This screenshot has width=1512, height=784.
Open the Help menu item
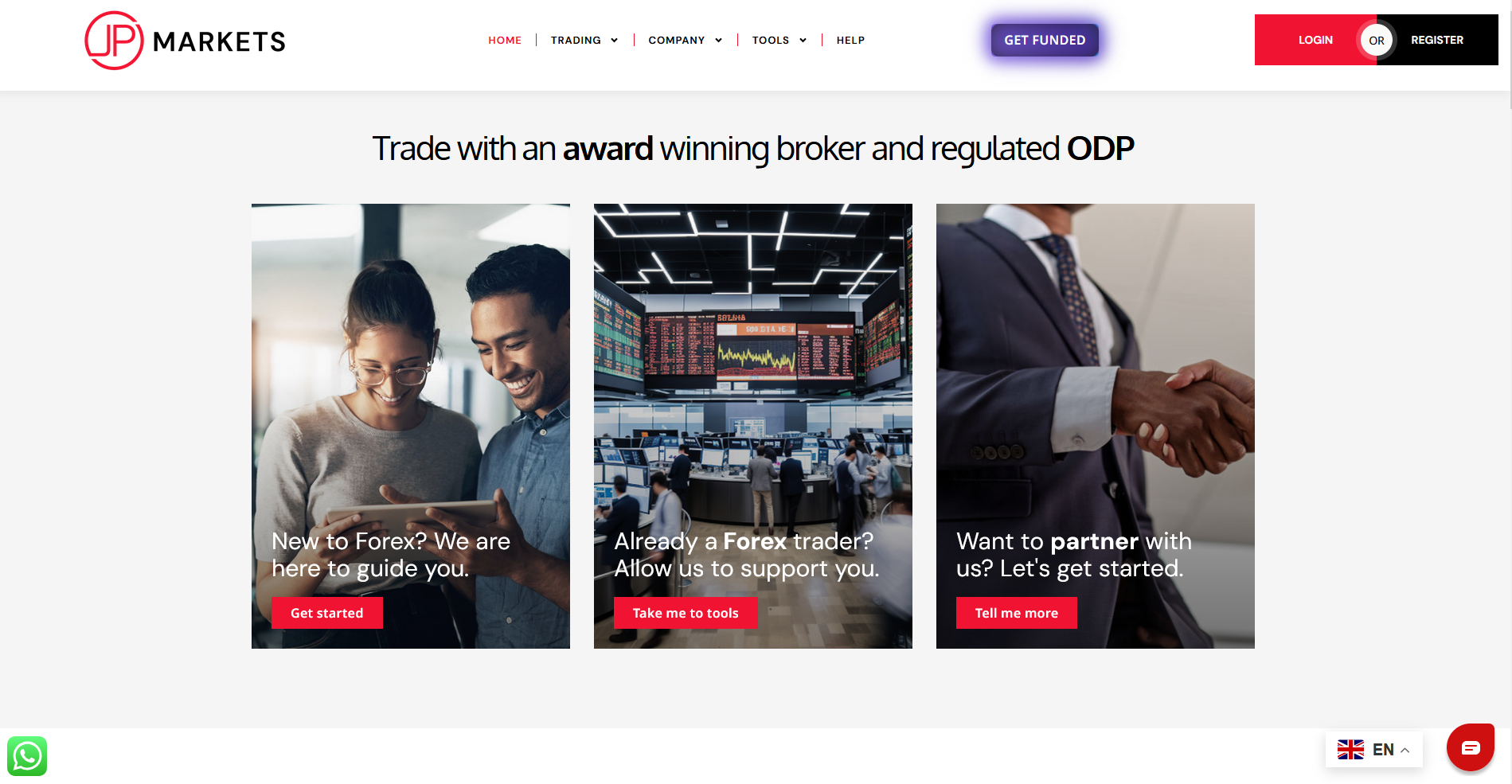850,41
